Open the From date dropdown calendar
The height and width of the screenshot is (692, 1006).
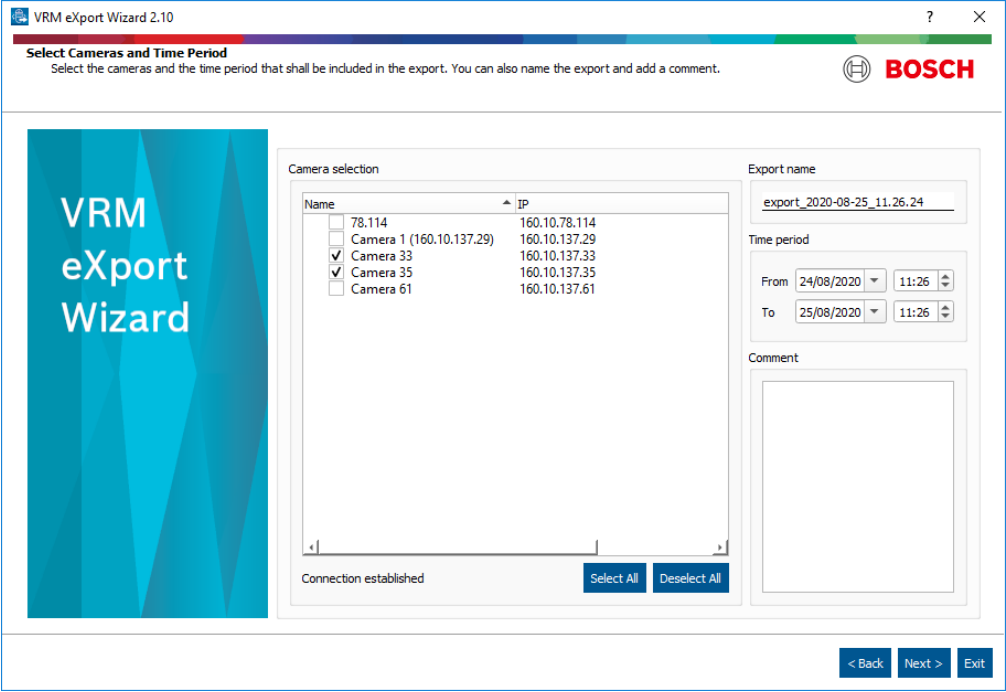pos(875,282)
